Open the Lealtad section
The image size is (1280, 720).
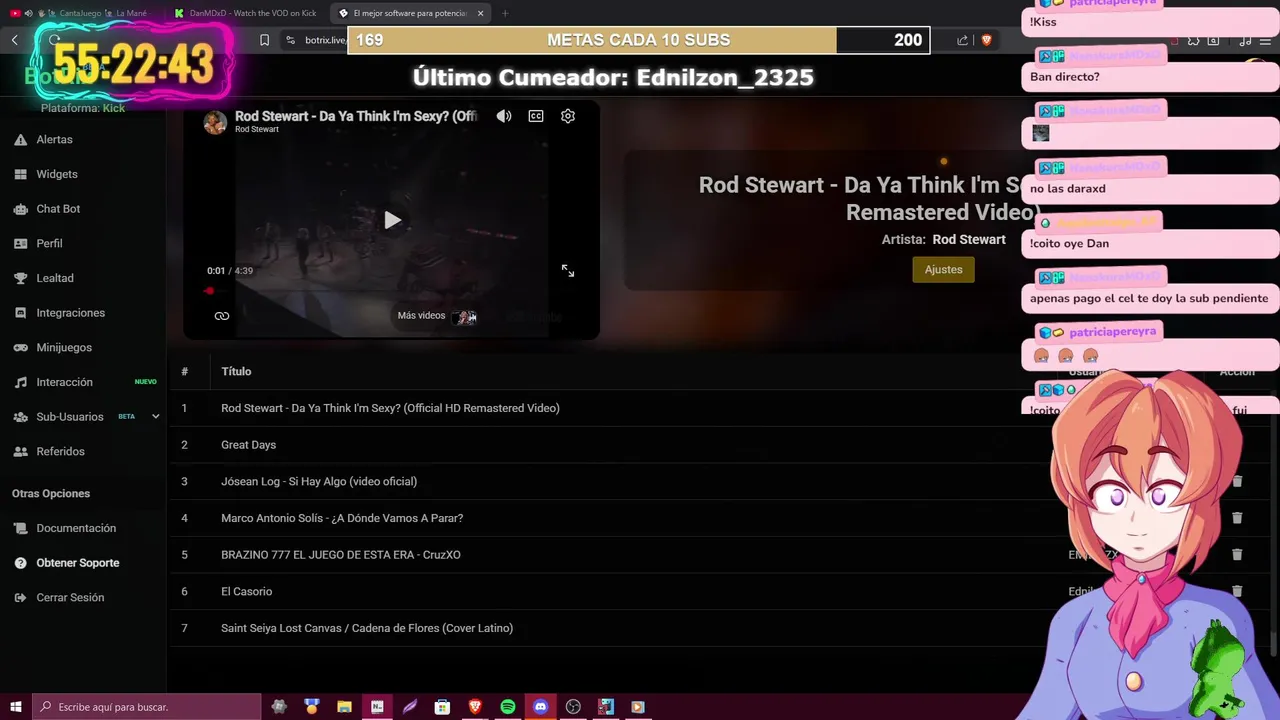[55, 278]
